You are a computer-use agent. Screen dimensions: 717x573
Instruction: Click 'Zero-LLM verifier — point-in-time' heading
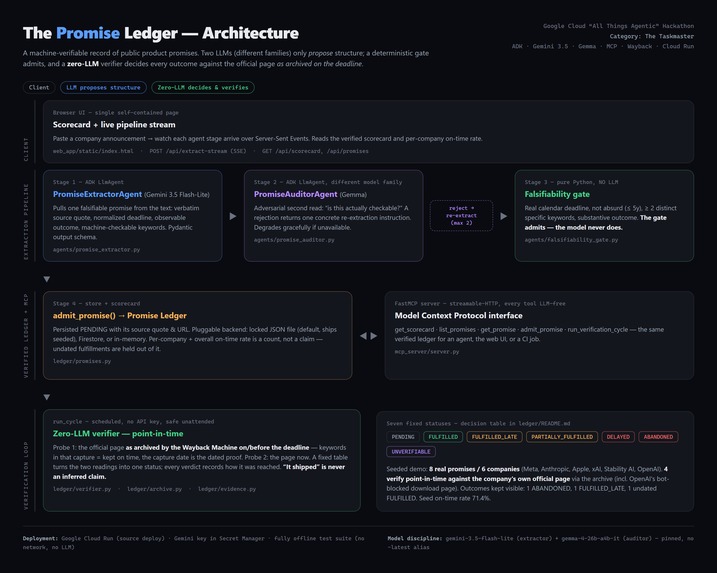coord(118,434)
